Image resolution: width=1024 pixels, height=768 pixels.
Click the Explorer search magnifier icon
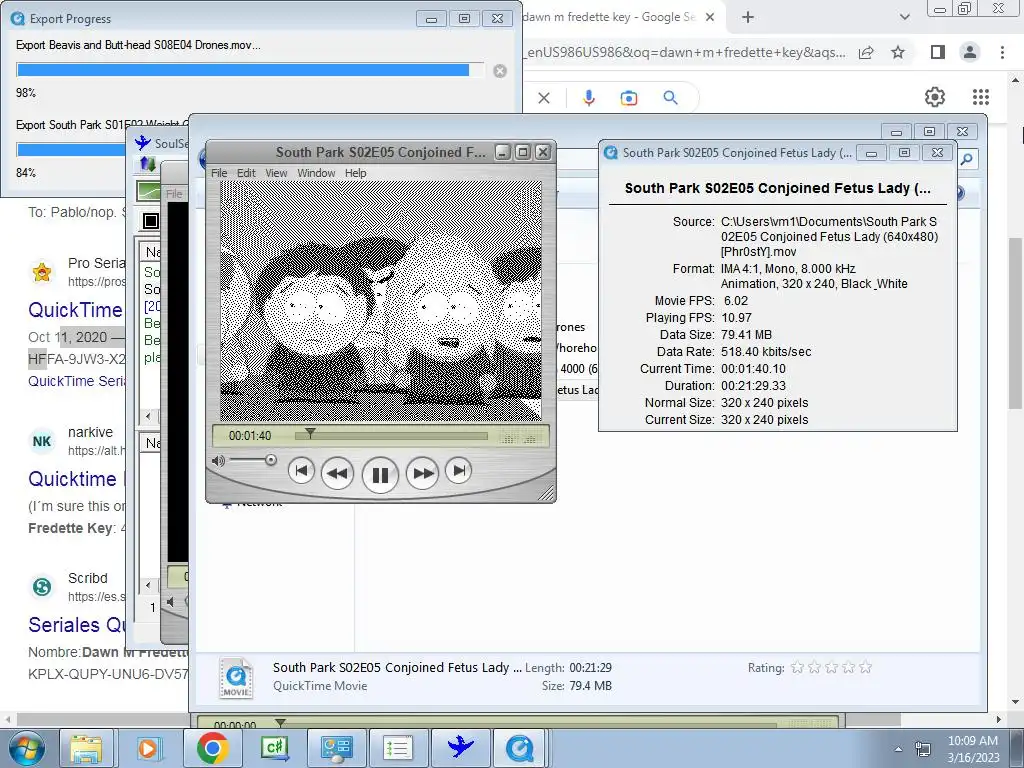pyautogui.click(x=967, y=159)
